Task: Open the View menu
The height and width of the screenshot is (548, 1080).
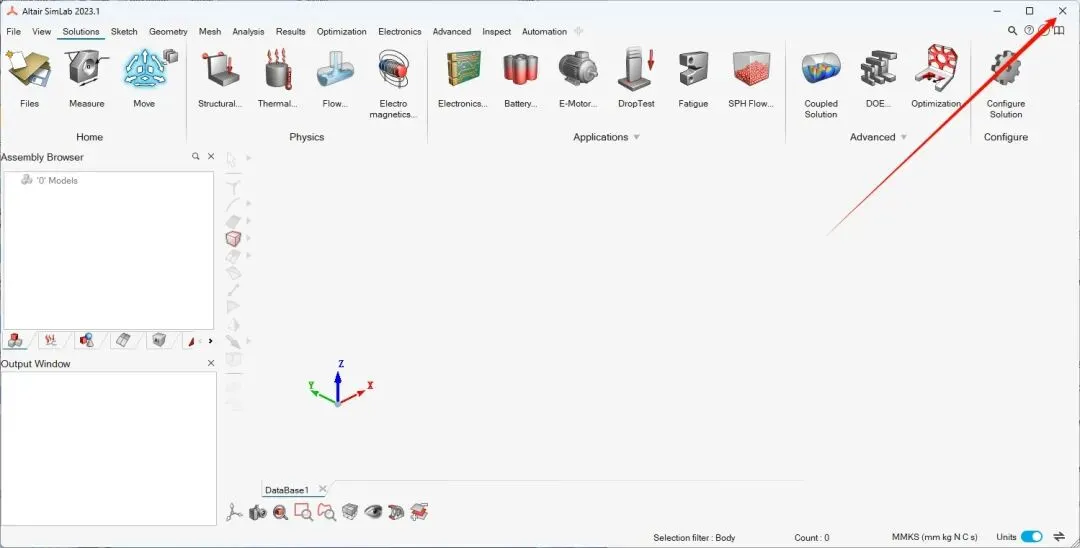Action: tap(41, 32)
